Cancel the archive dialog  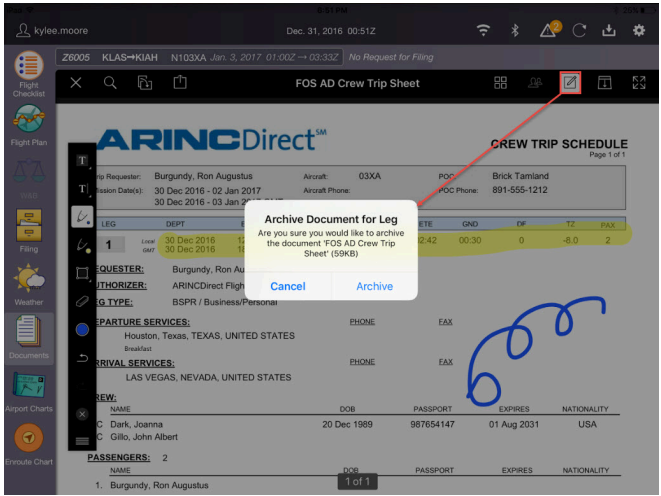pos(288,286)
